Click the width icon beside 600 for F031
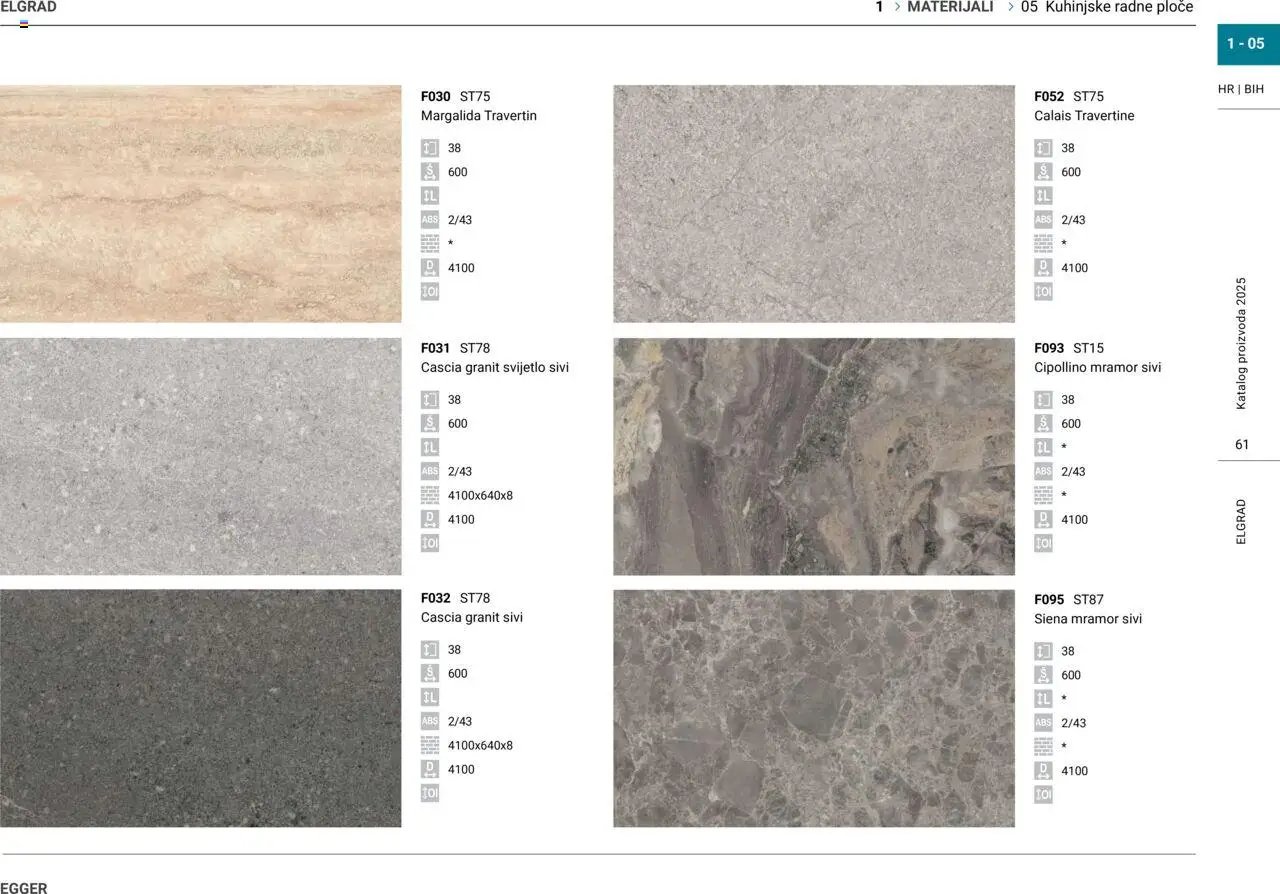1280x894 pixels. click(x=430, y=423)
